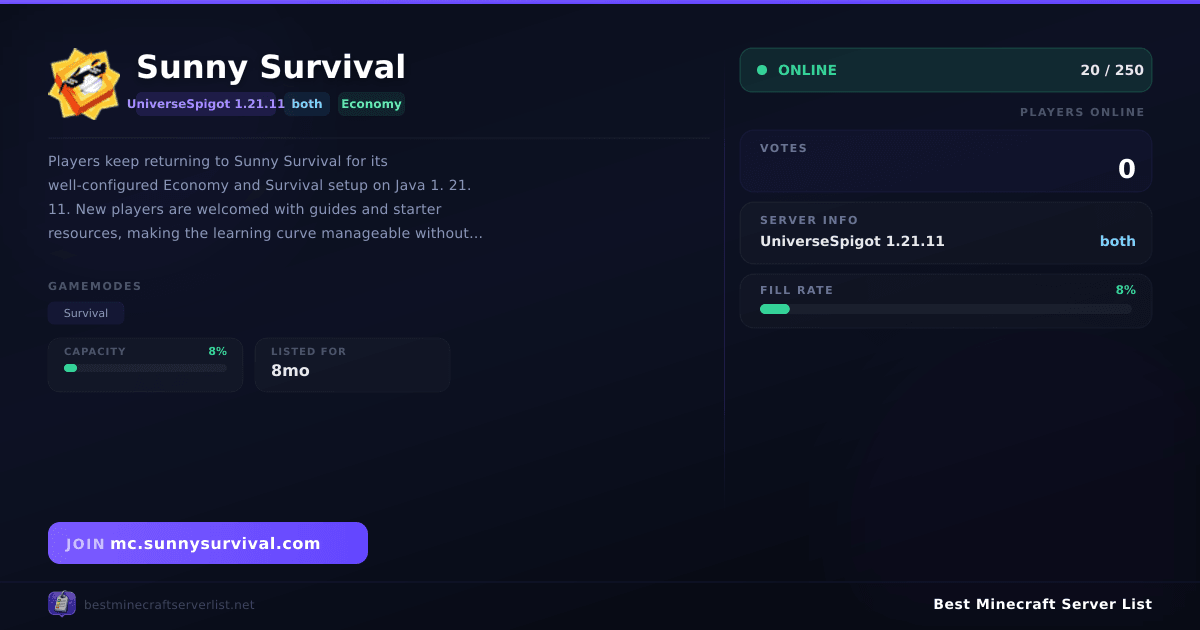Click the Sunny Survival title text
1200x630 pixels.
(271, 67)
